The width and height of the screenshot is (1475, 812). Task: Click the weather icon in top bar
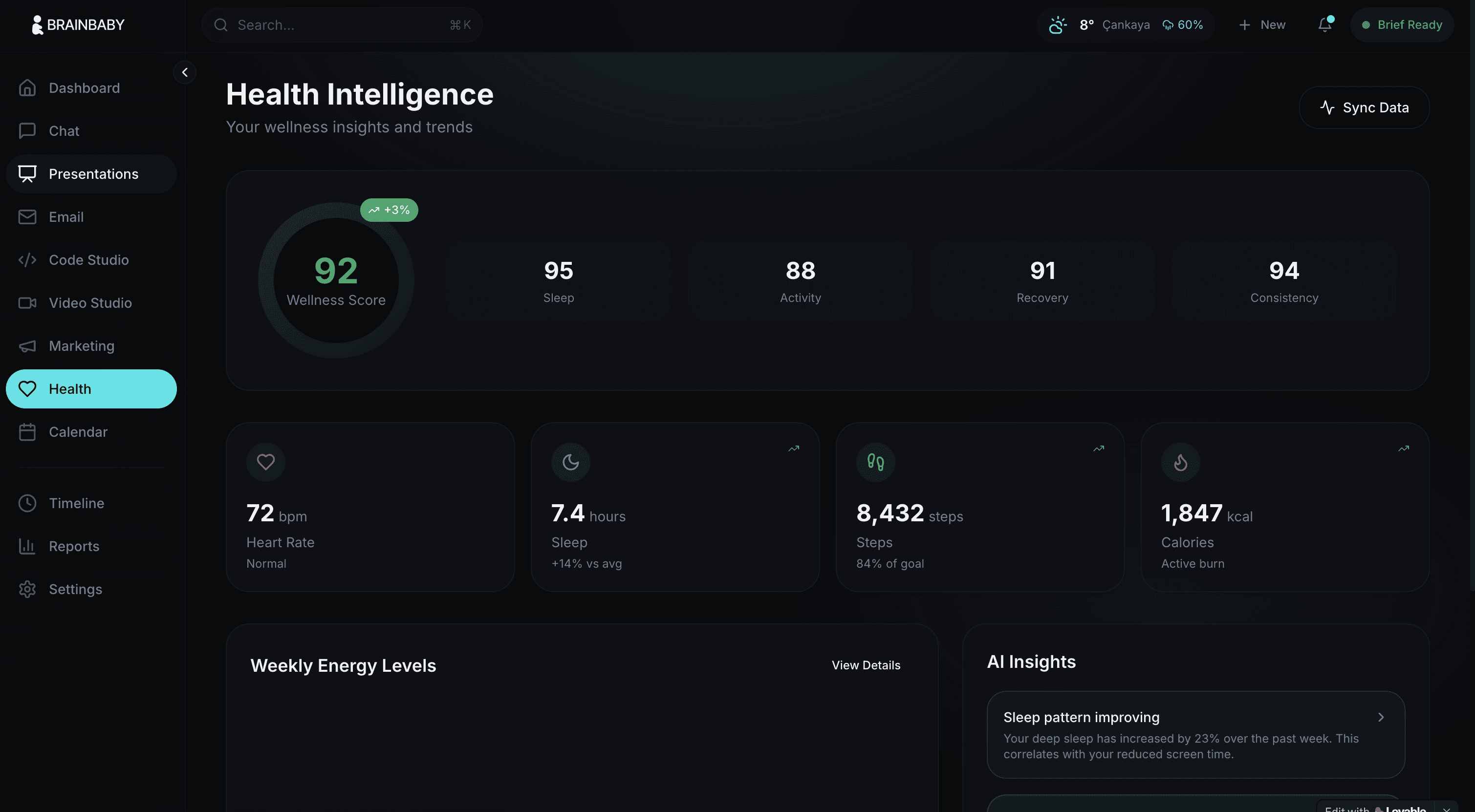coord(1057,24)
